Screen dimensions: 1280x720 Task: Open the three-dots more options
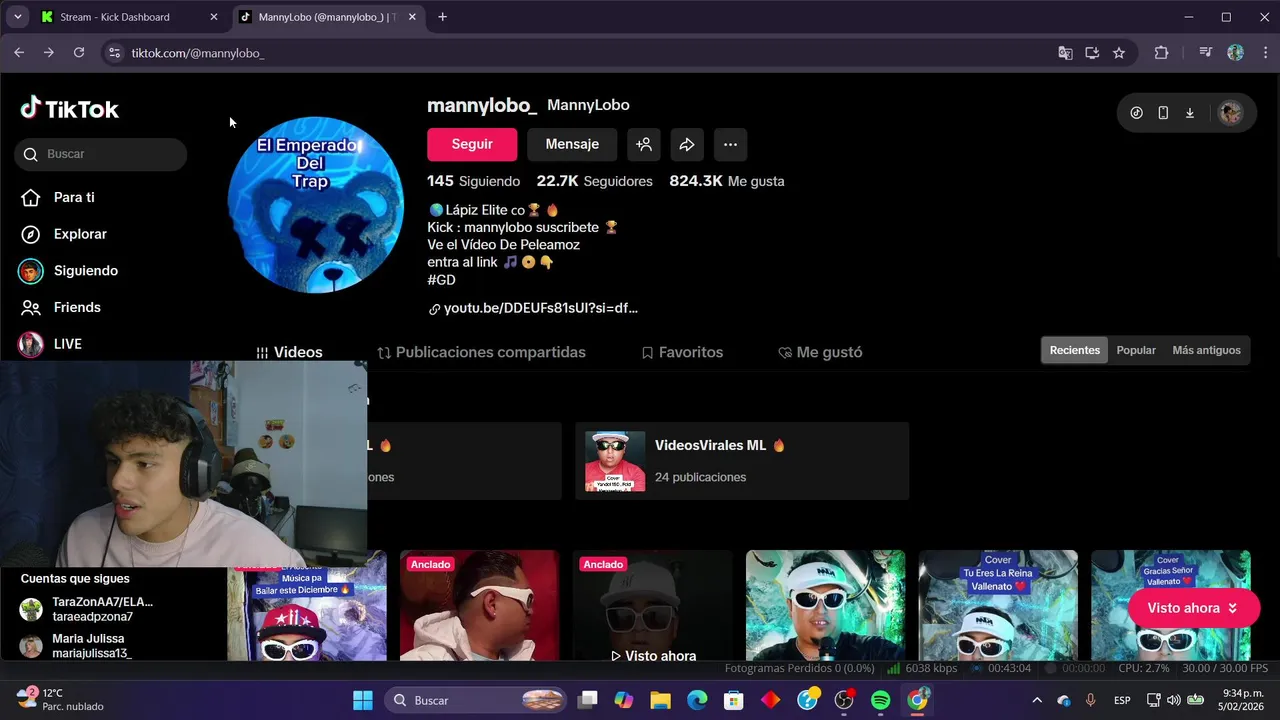pos(730,144)
